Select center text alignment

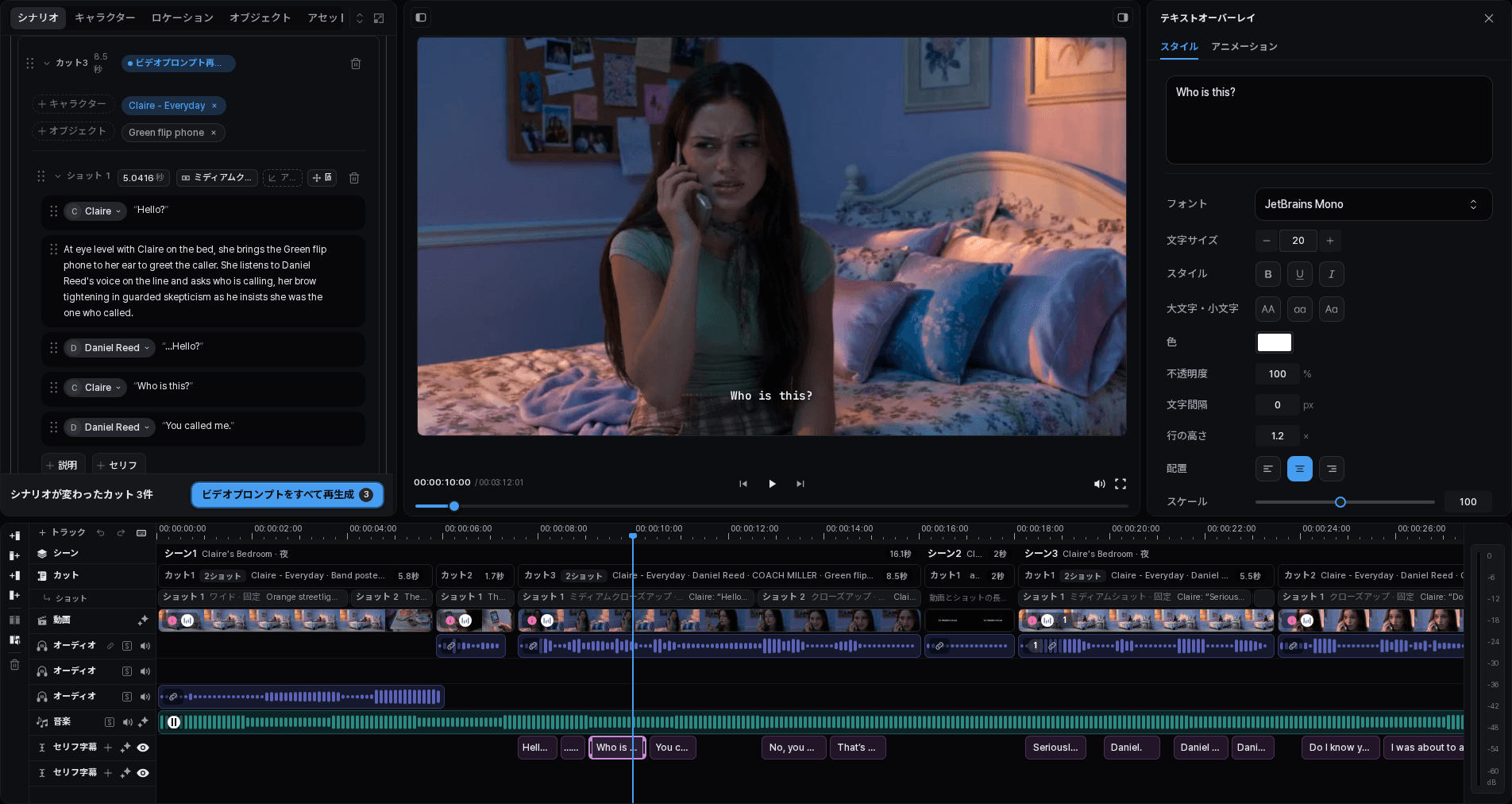(x=1300, y=469)
